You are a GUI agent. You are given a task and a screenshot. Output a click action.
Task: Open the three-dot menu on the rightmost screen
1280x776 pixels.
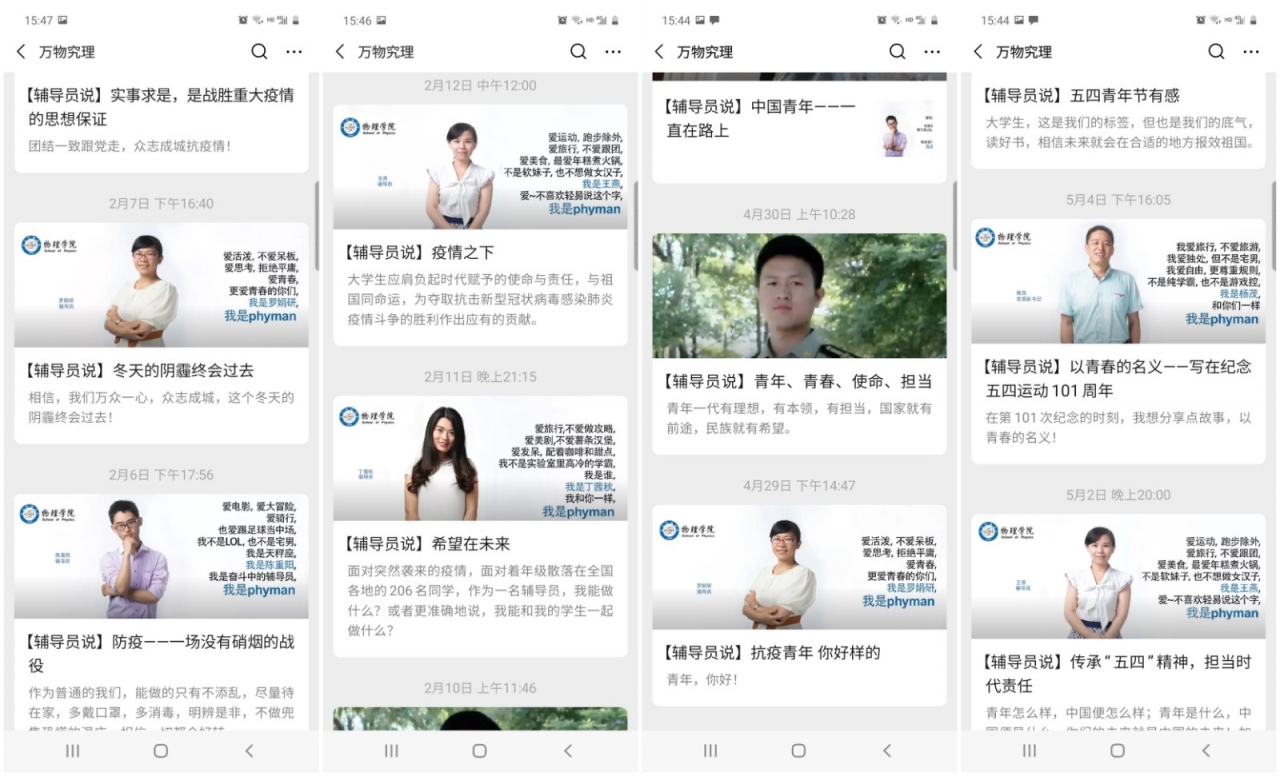1251,52
